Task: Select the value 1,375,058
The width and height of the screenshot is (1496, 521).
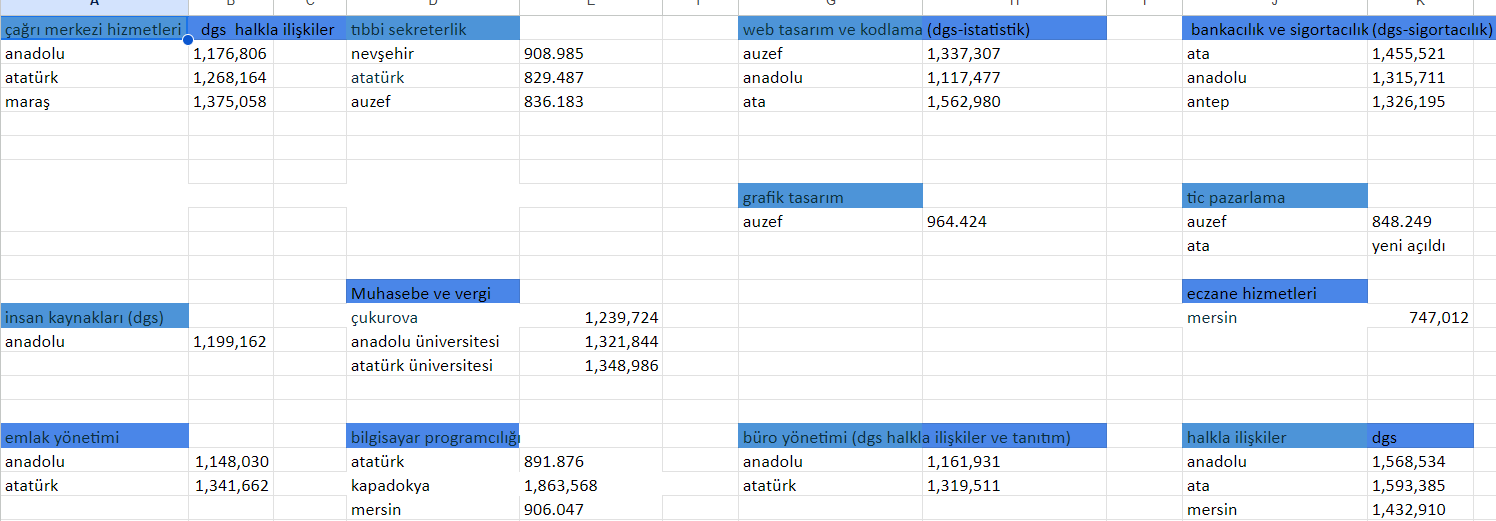Action: 230,101
